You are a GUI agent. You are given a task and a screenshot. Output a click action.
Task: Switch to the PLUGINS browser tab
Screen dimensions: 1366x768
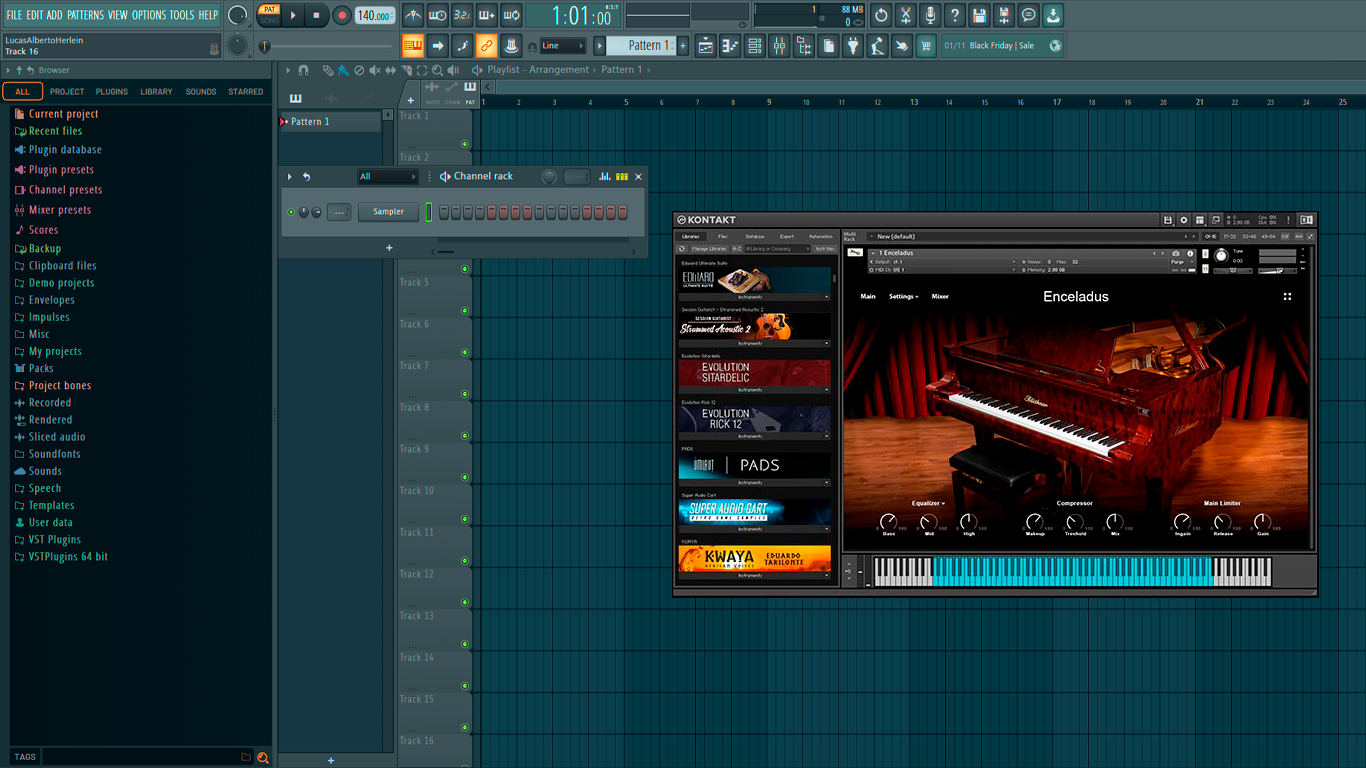click(x=112, y=92)
